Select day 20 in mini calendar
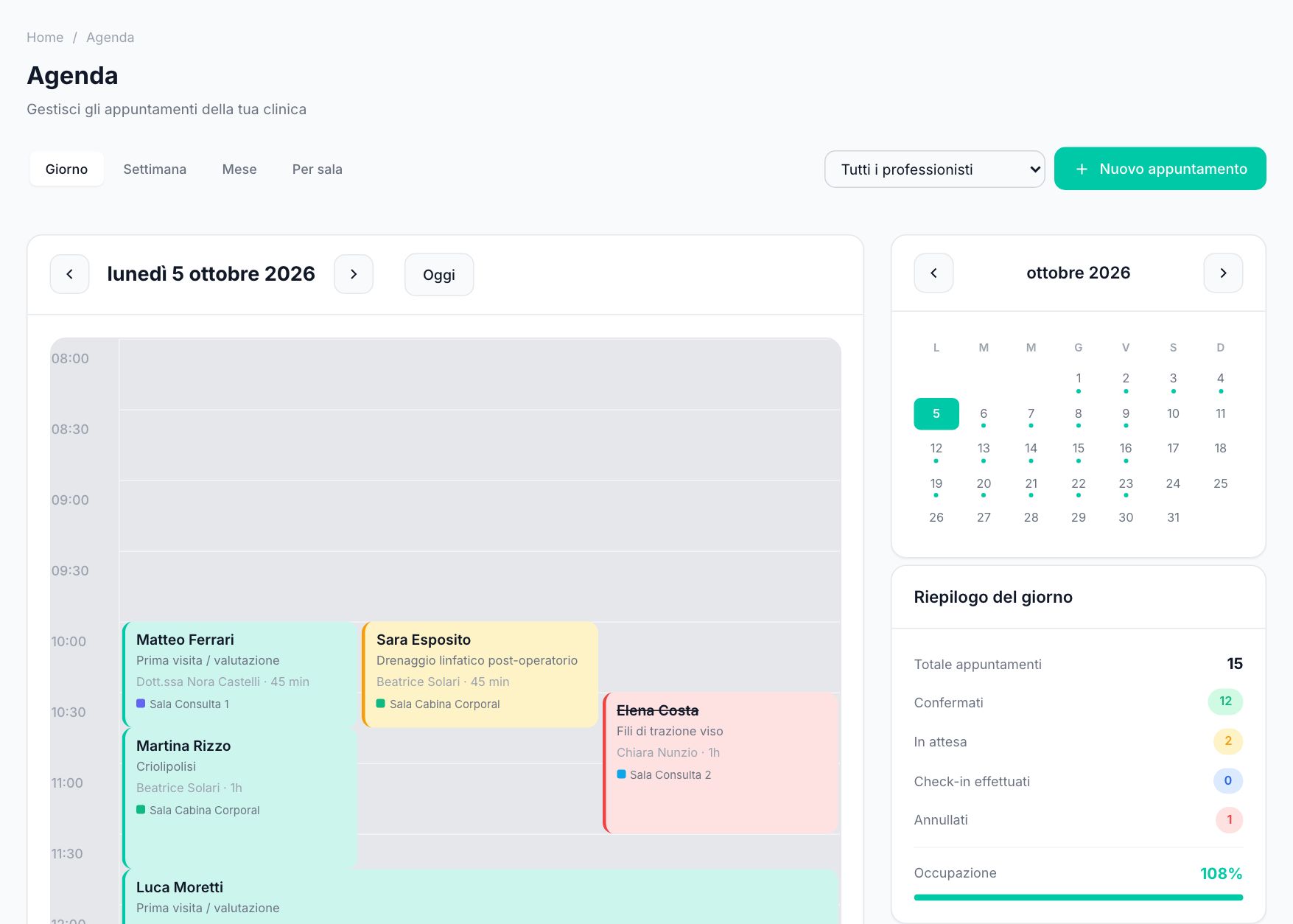Screen dimensions: 1293x924 (984, 484)
